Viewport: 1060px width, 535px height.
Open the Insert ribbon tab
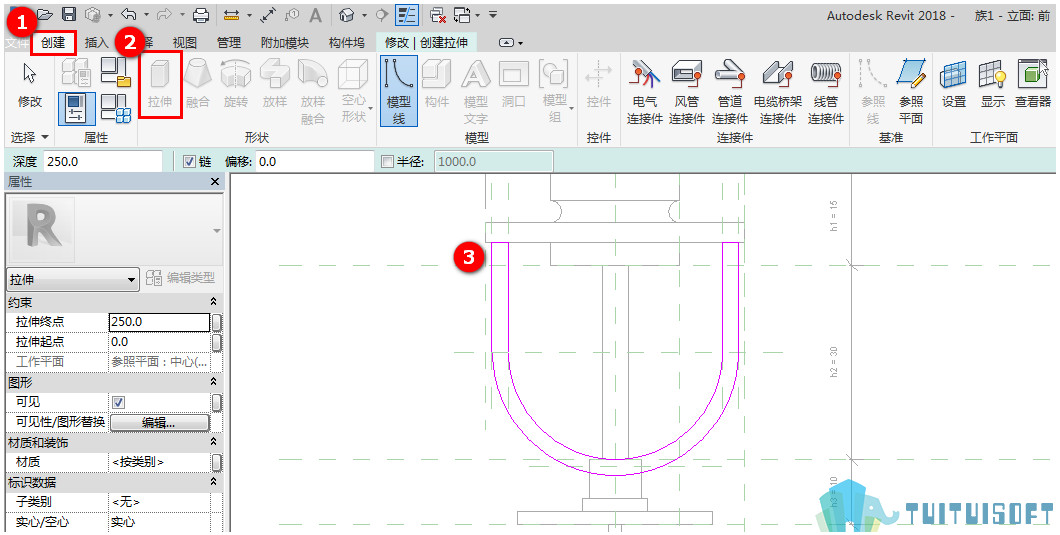coord(96,43)
